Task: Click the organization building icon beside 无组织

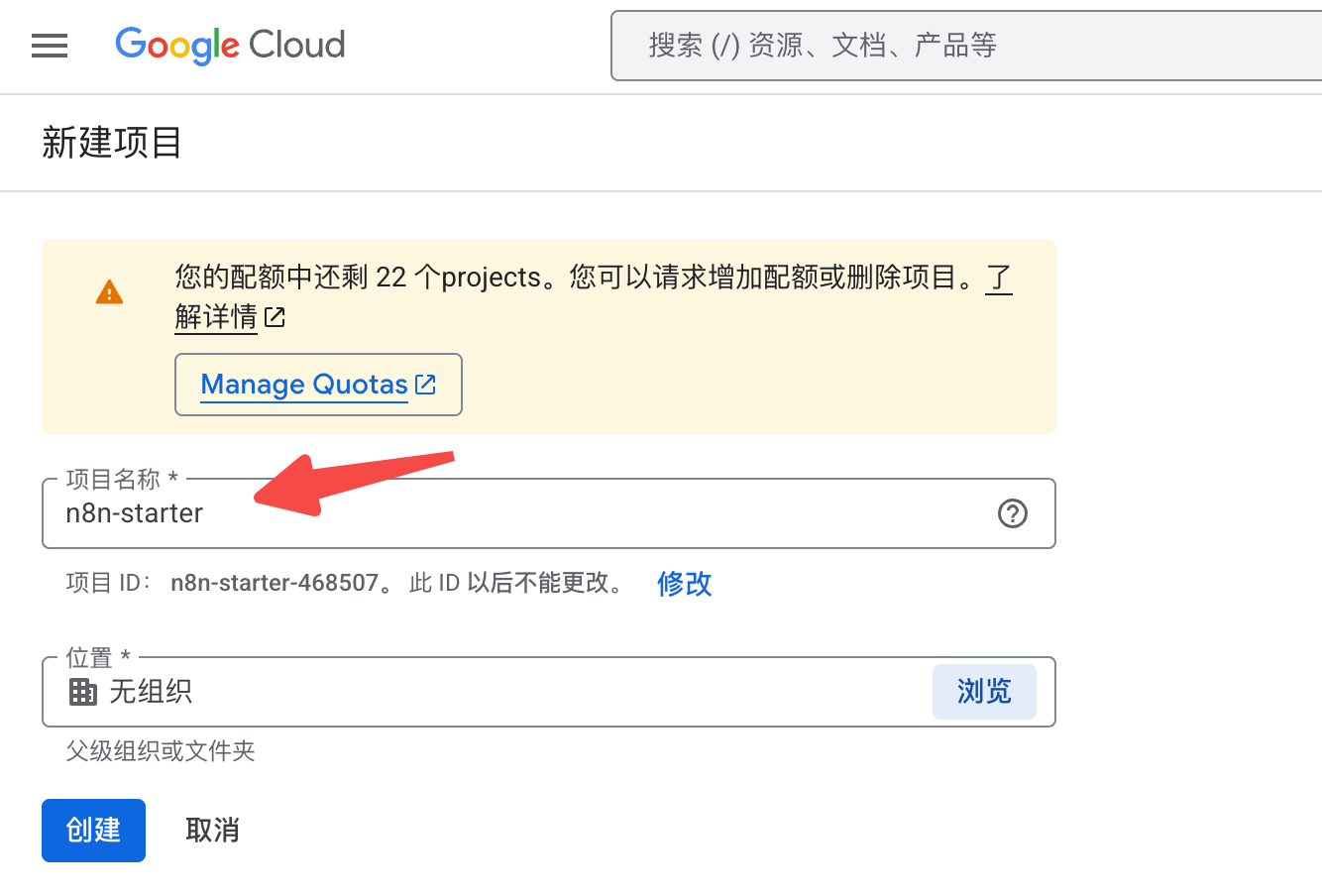Action: click(83, 691)
